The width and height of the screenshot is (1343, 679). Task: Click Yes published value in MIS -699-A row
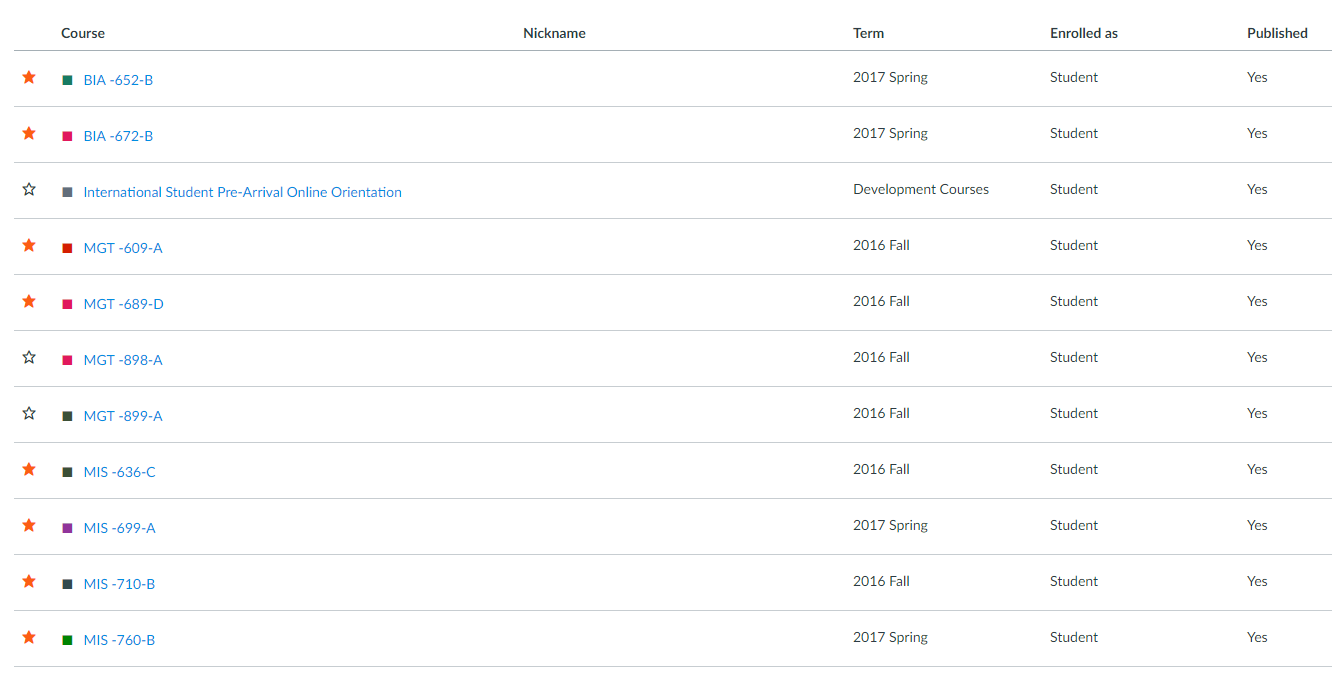pyautogui.click(x=1257, y=525)
